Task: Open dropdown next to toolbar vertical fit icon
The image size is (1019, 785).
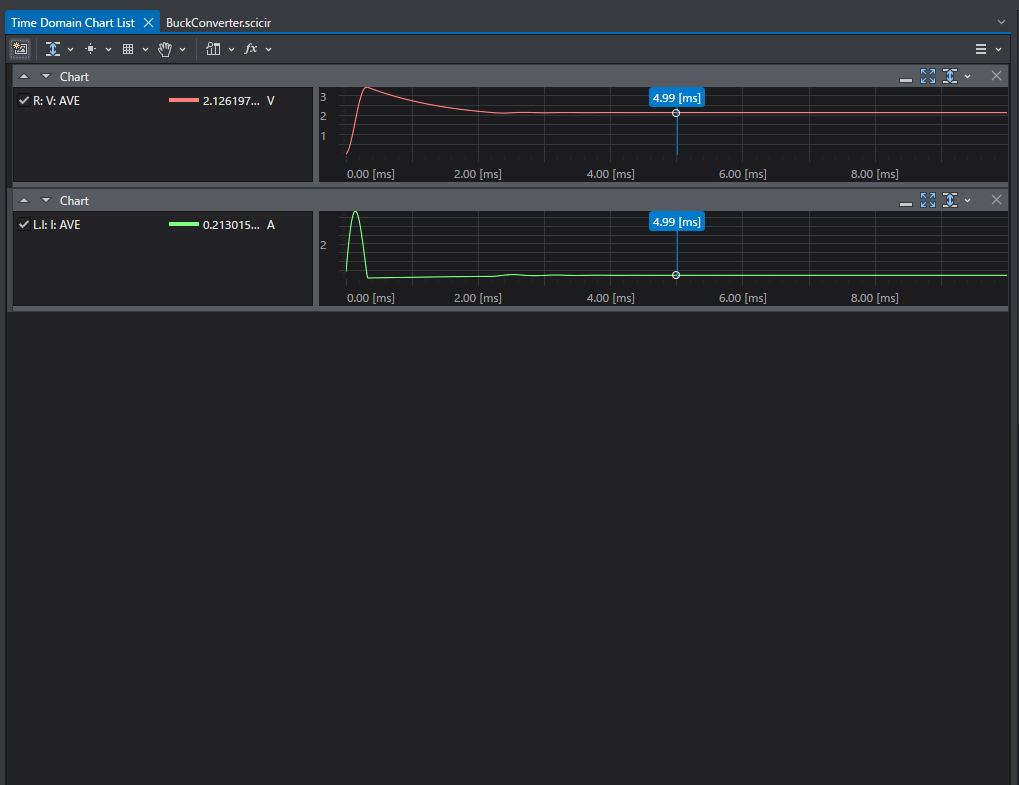Action: point(70,49)
